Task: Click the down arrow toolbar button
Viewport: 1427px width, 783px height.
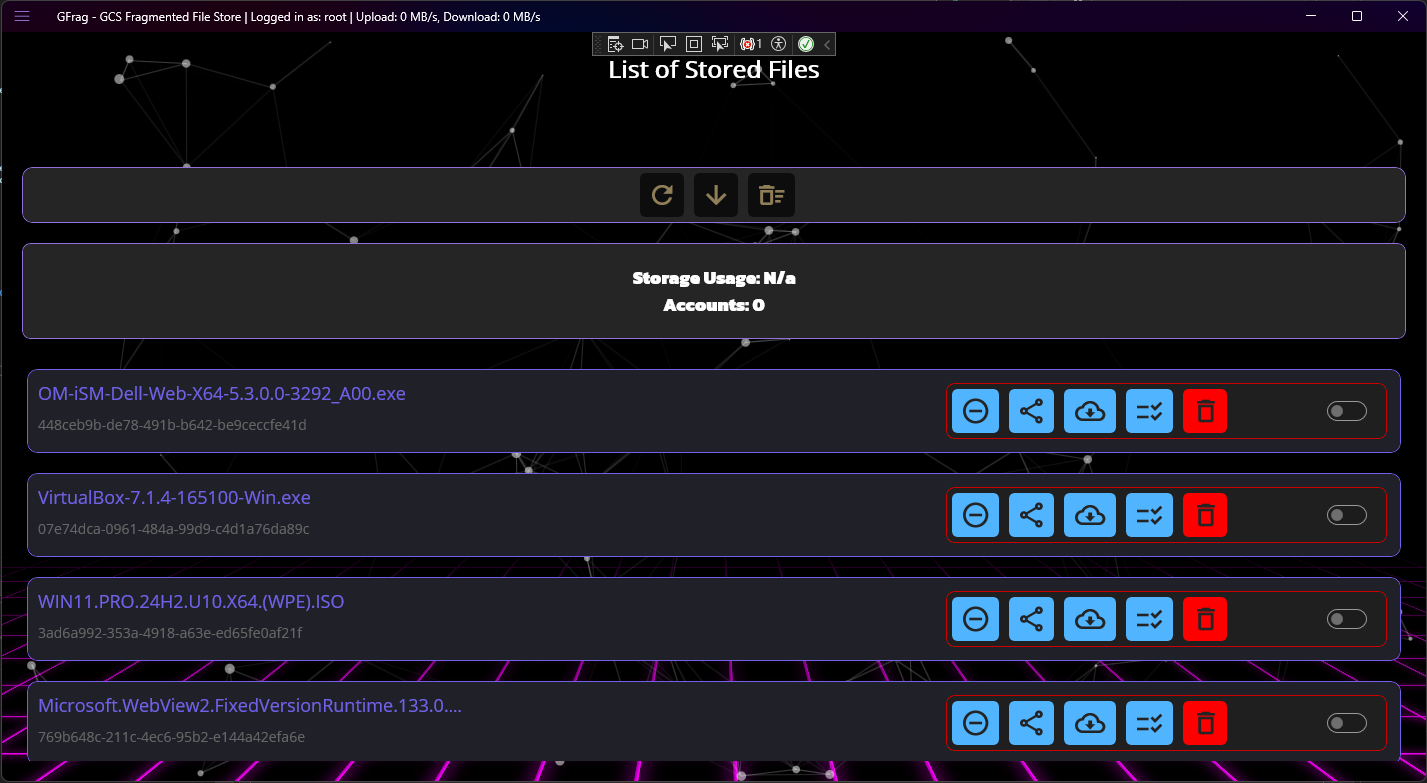Action: (716, 195)
